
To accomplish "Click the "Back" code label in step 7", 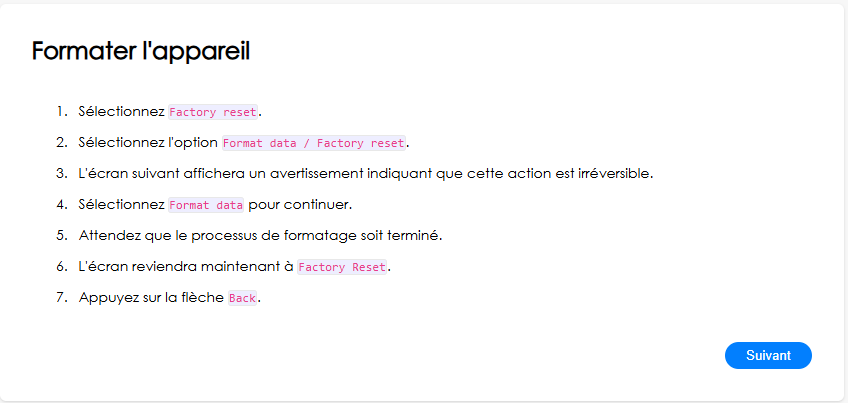I will (242, 298).
